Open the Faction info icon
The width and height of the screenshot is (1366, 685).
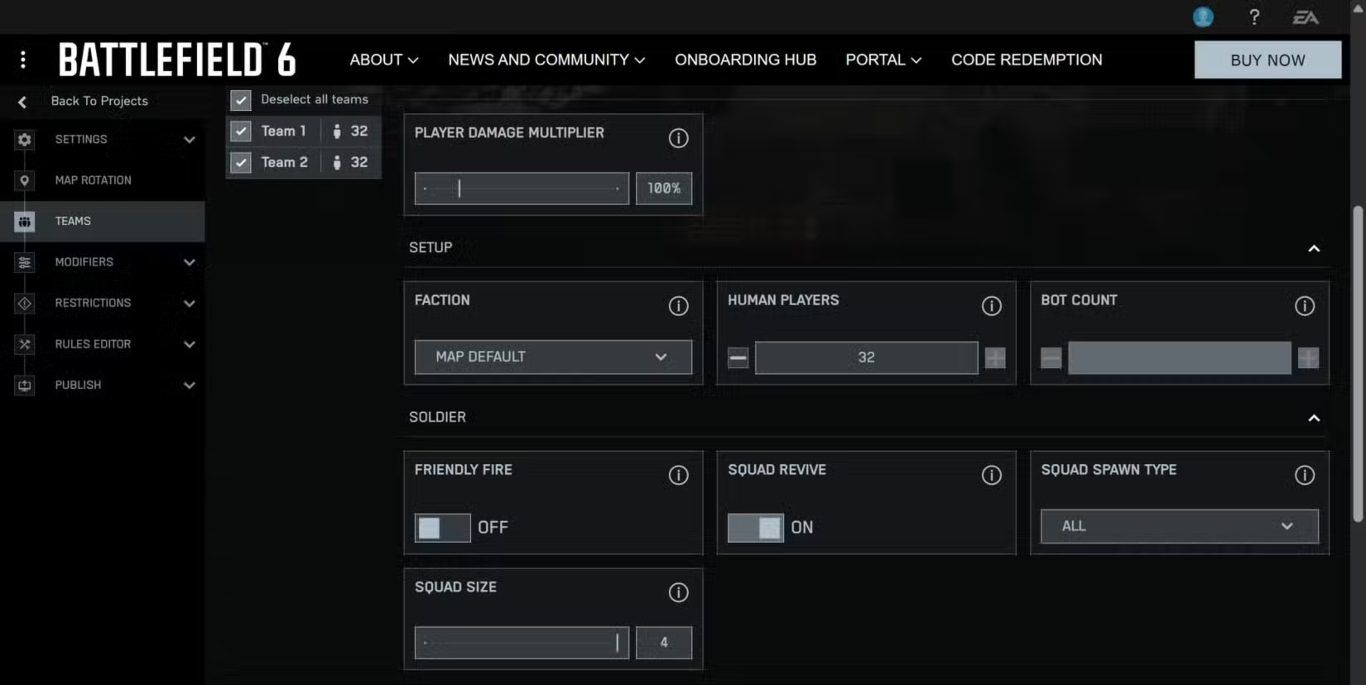pos(678,306)
